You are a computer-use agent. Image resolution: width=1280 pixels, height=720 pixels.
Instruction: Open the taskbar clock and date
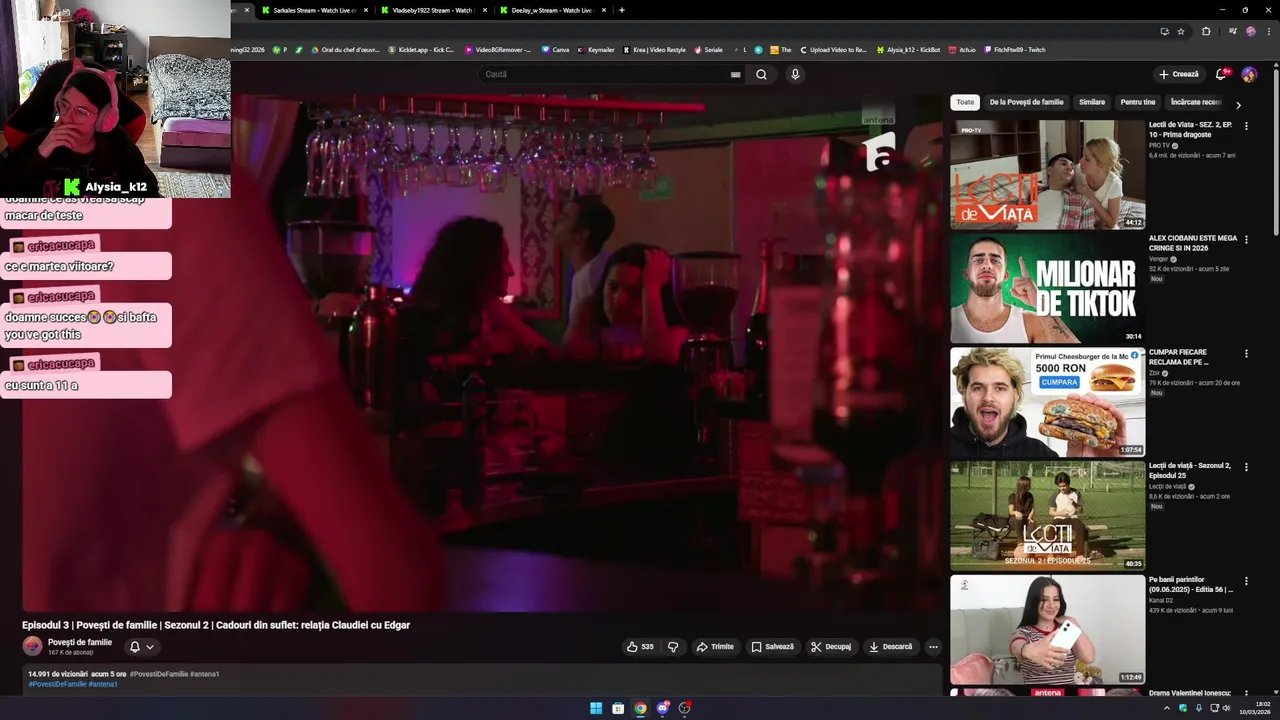(x=1254, y=708)
